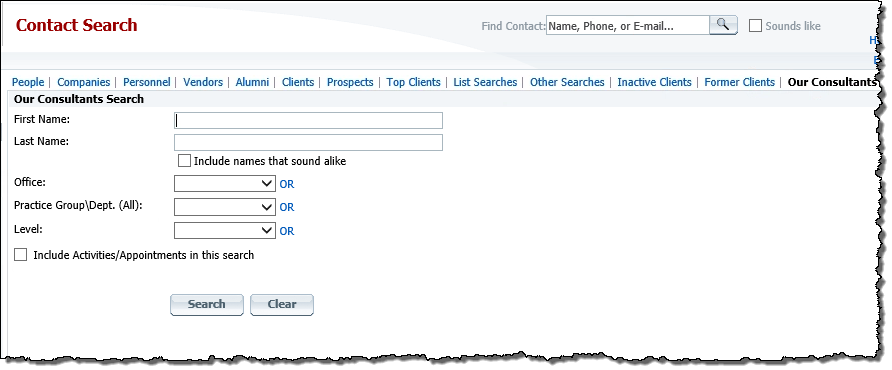Check Include names that sound alike

(184, 161)
